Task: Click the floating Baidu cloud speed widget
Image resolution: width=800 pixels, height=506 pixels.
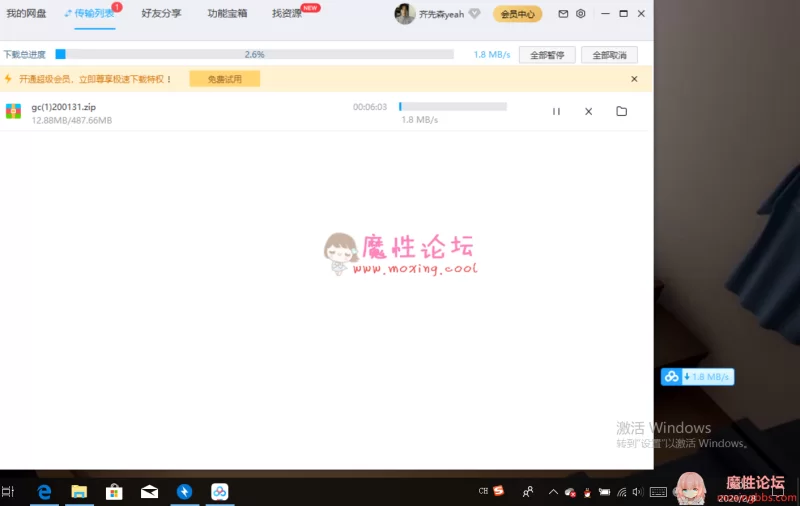Action: pos(697,377)
